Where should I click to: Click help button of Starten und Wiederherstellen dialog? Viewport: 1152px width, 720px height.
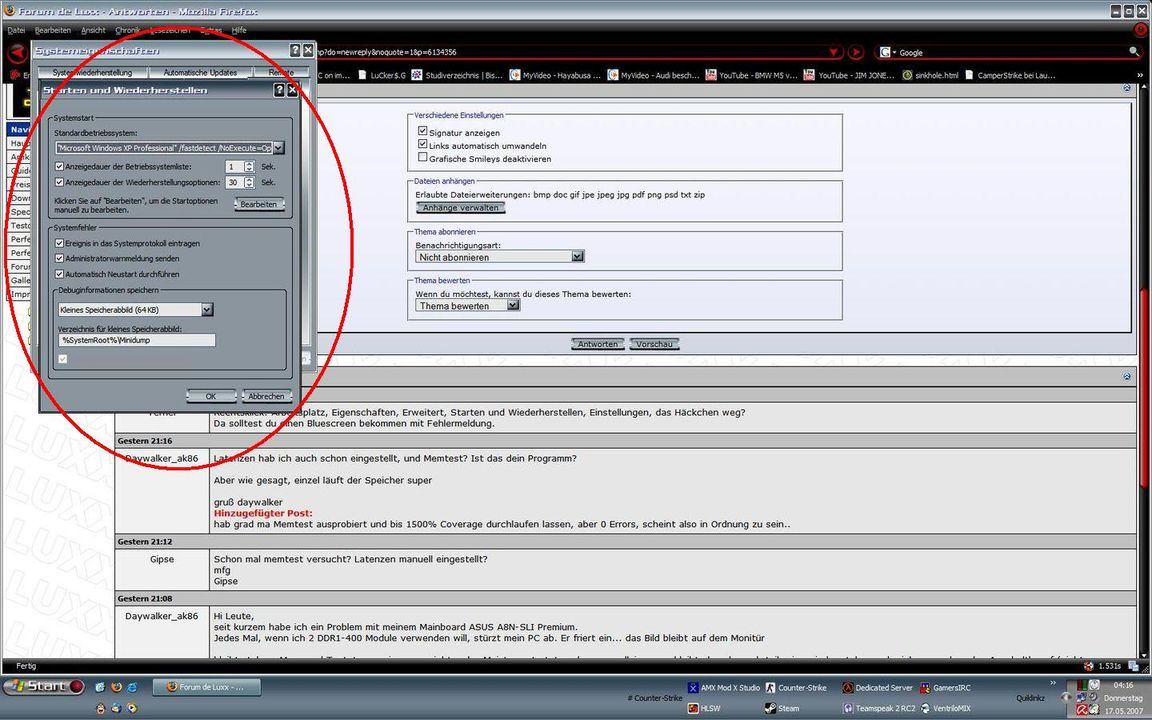point(278,90)
